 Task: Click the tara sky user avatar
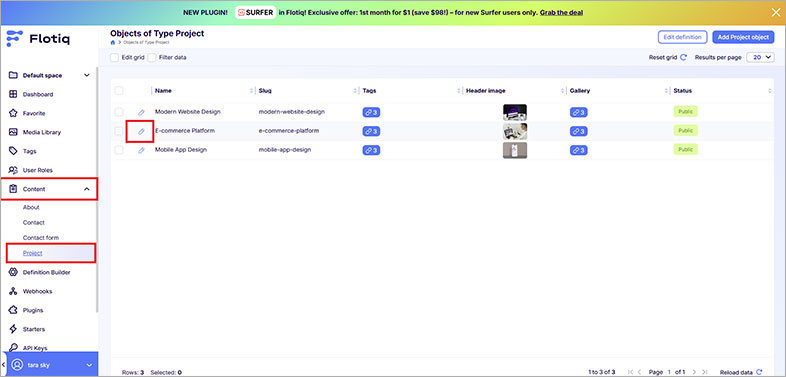18,365
